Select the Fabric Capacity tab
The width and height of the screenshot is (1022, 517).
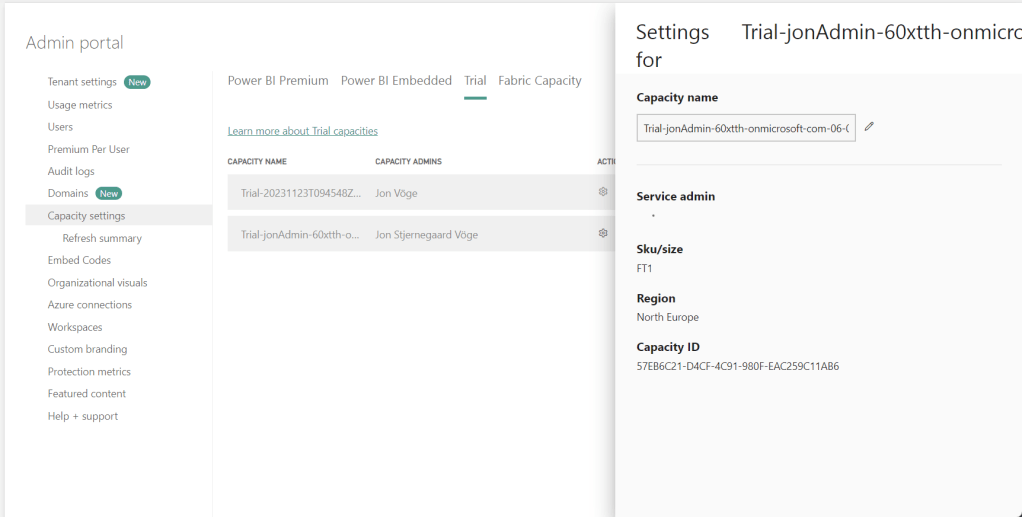coord(539,81)
